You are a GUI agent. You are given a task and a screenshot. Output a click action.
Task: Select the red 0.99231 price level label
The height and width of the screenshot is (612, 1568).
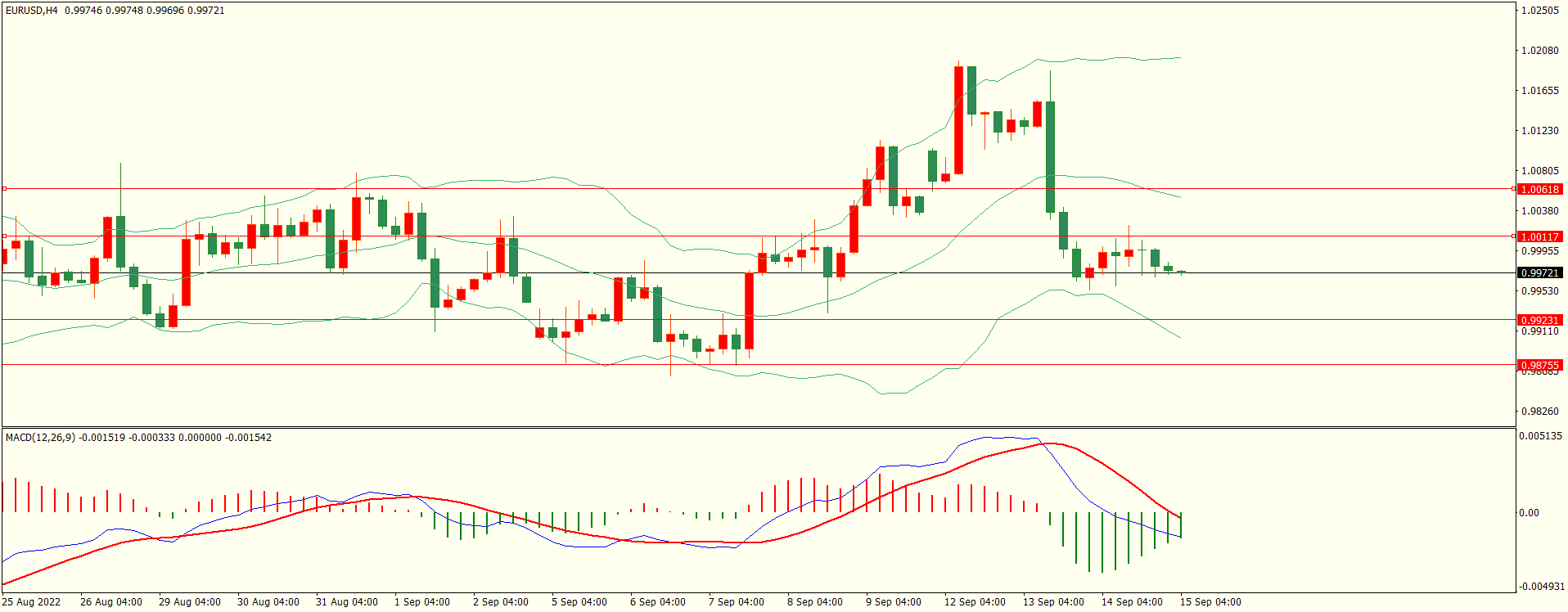pyautogui.click(x=1539, y=320)
